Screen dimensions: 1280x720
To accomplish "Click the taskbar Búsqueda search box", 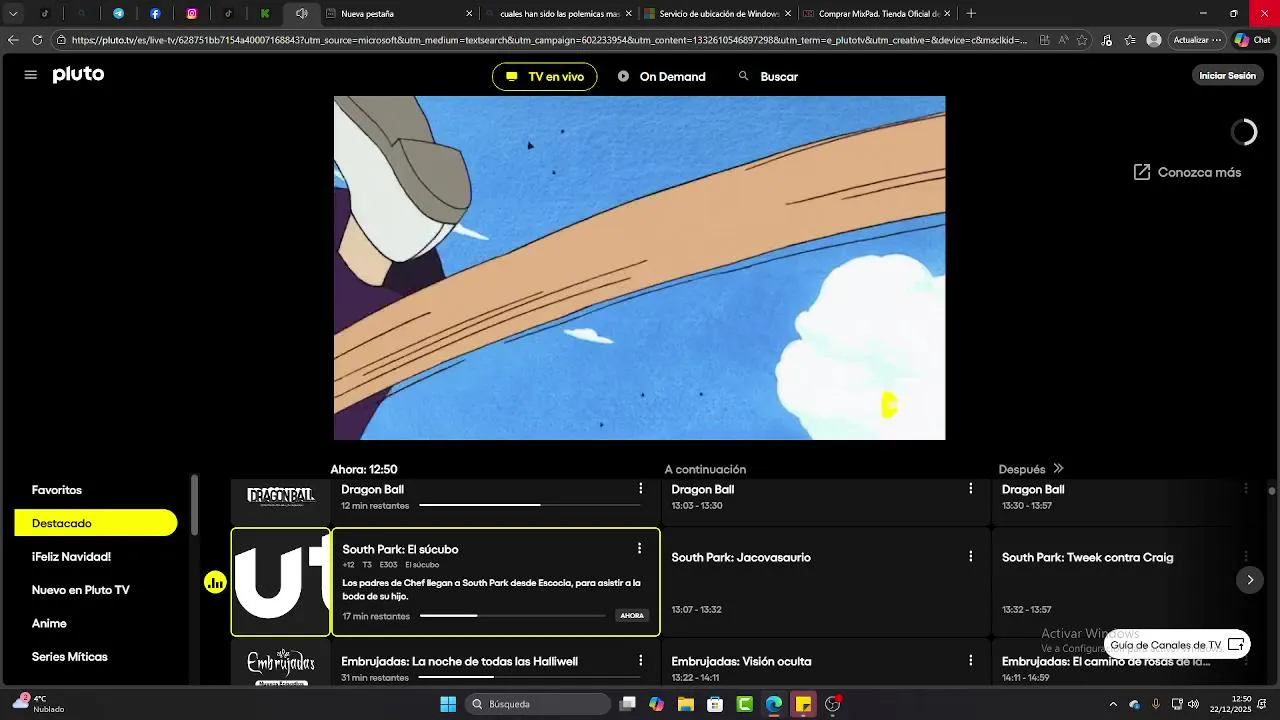I will pos(538,704).
